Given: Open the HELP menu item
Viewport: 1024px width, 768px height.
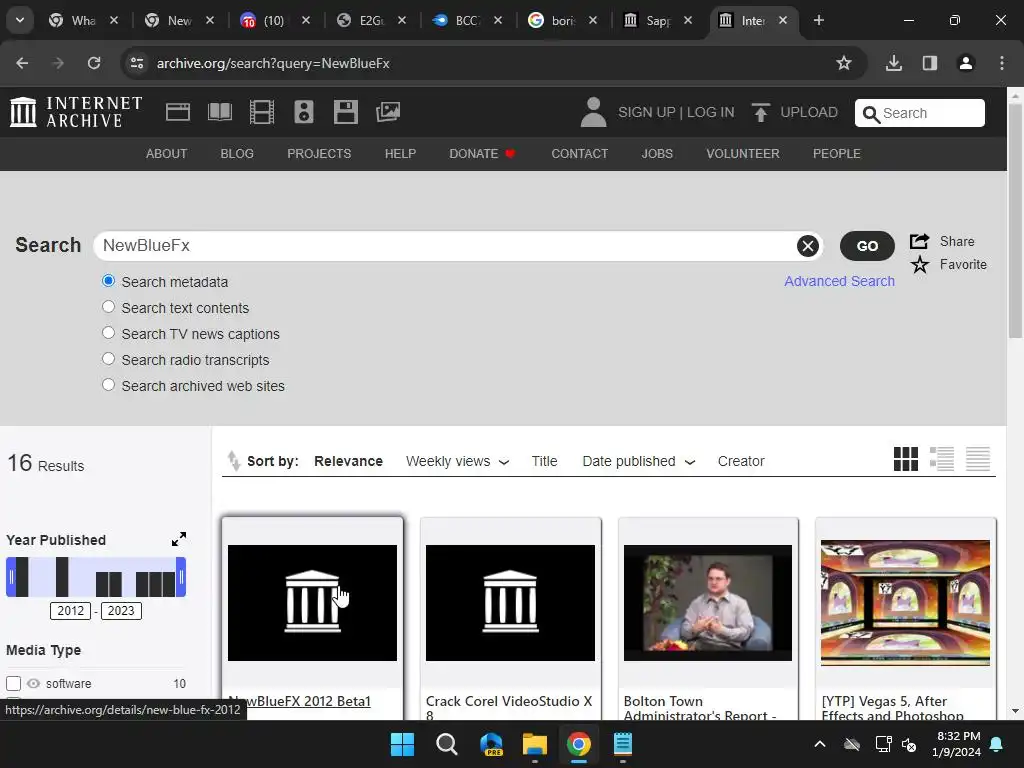Looking at the screenshot, I should (x=400, y=153).
